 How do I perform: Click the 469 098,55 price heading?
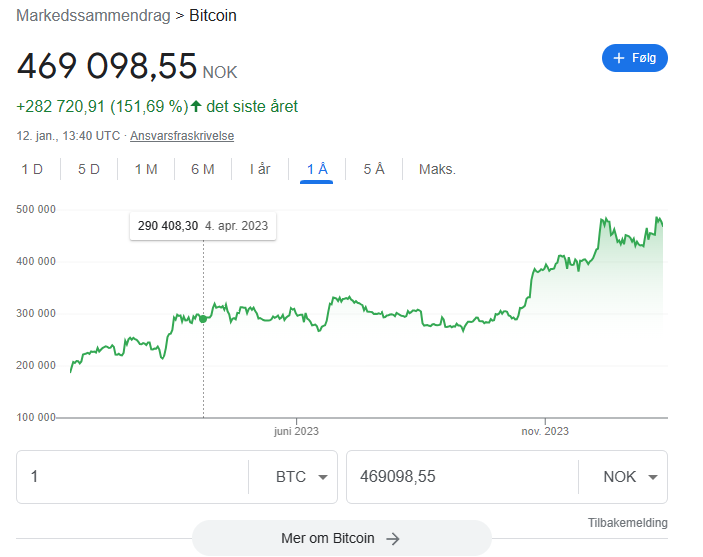(107, 66)
